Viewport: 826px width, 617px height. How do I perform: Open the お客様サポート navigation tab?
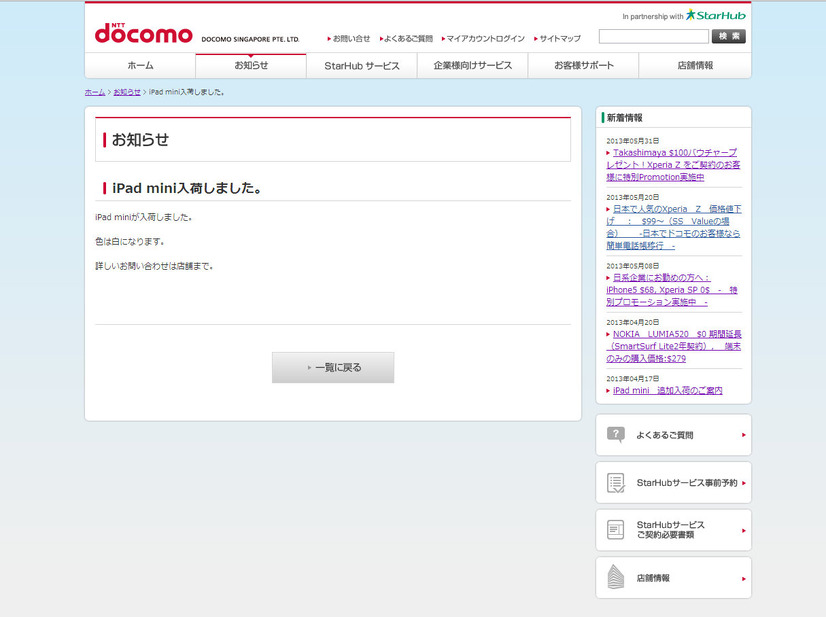[x=583, y=66]
